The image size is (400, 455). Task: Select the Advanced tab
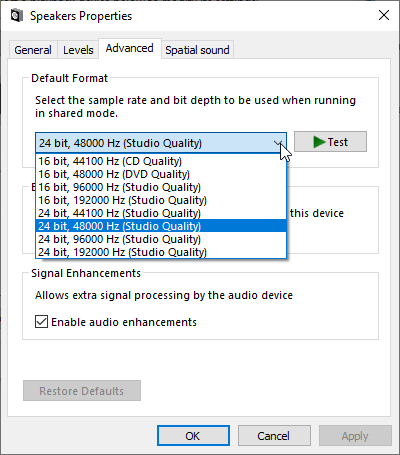click(x=130, y=48)
